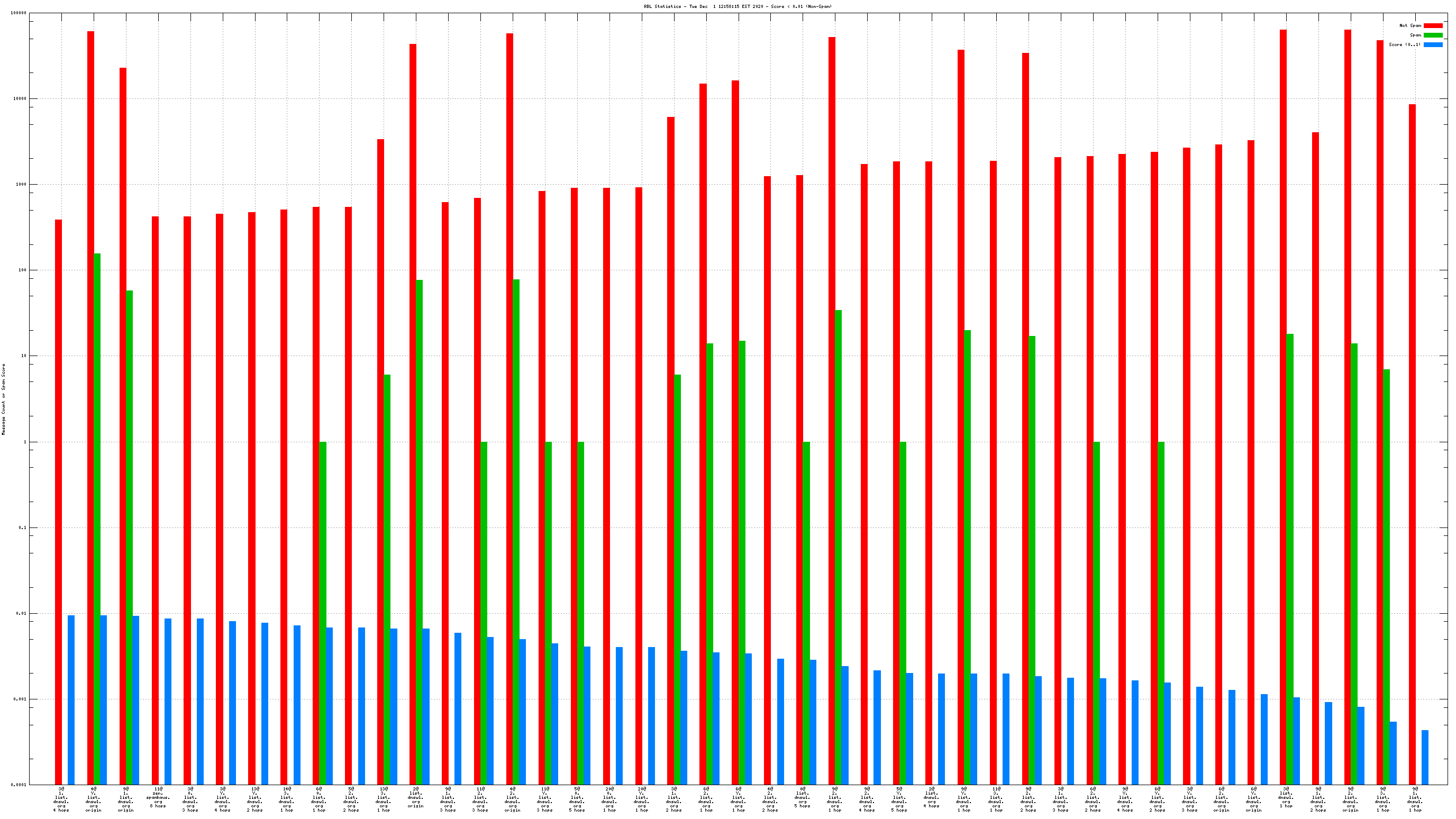Click the leftmost x-axis label "3@ 1.list.dnswl.org 4 hops"

point(61,799)
